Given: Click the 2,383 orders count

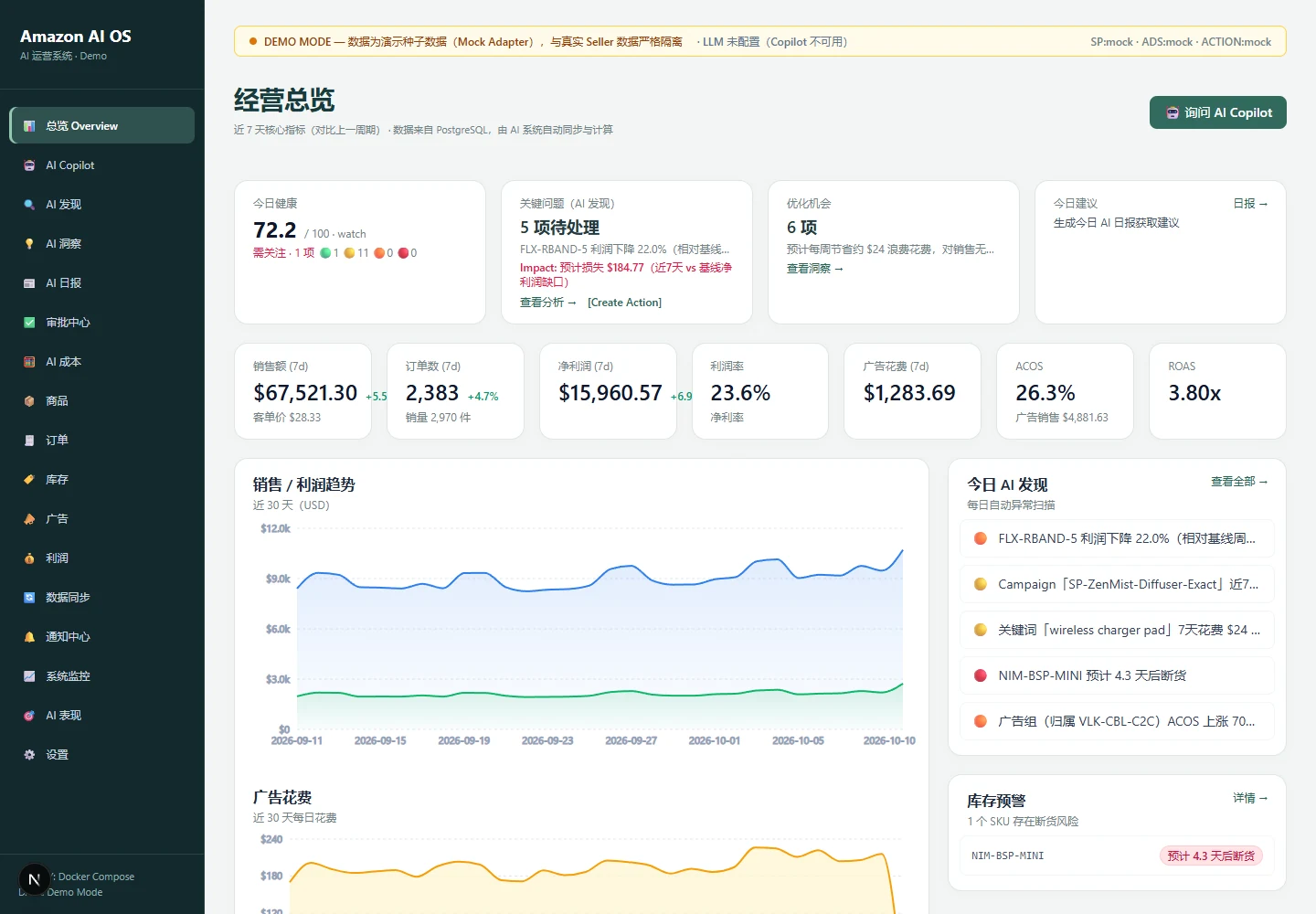Looking at the screenshot, I should [x=432, y=393].
